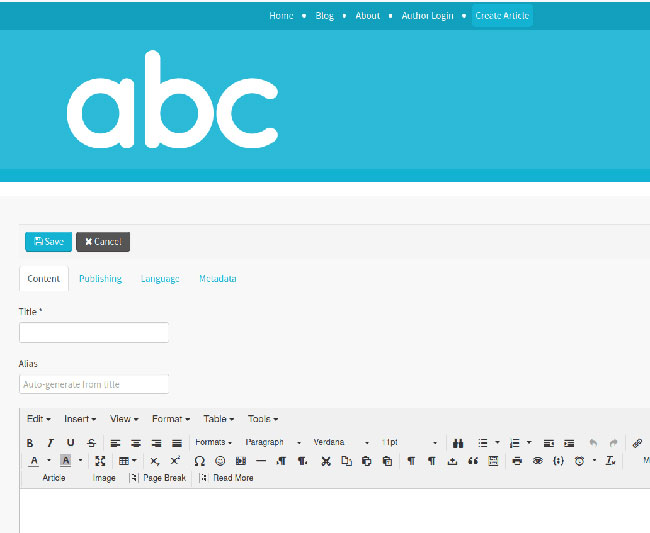Insert a special character (omega icon)

pos(199,461)
